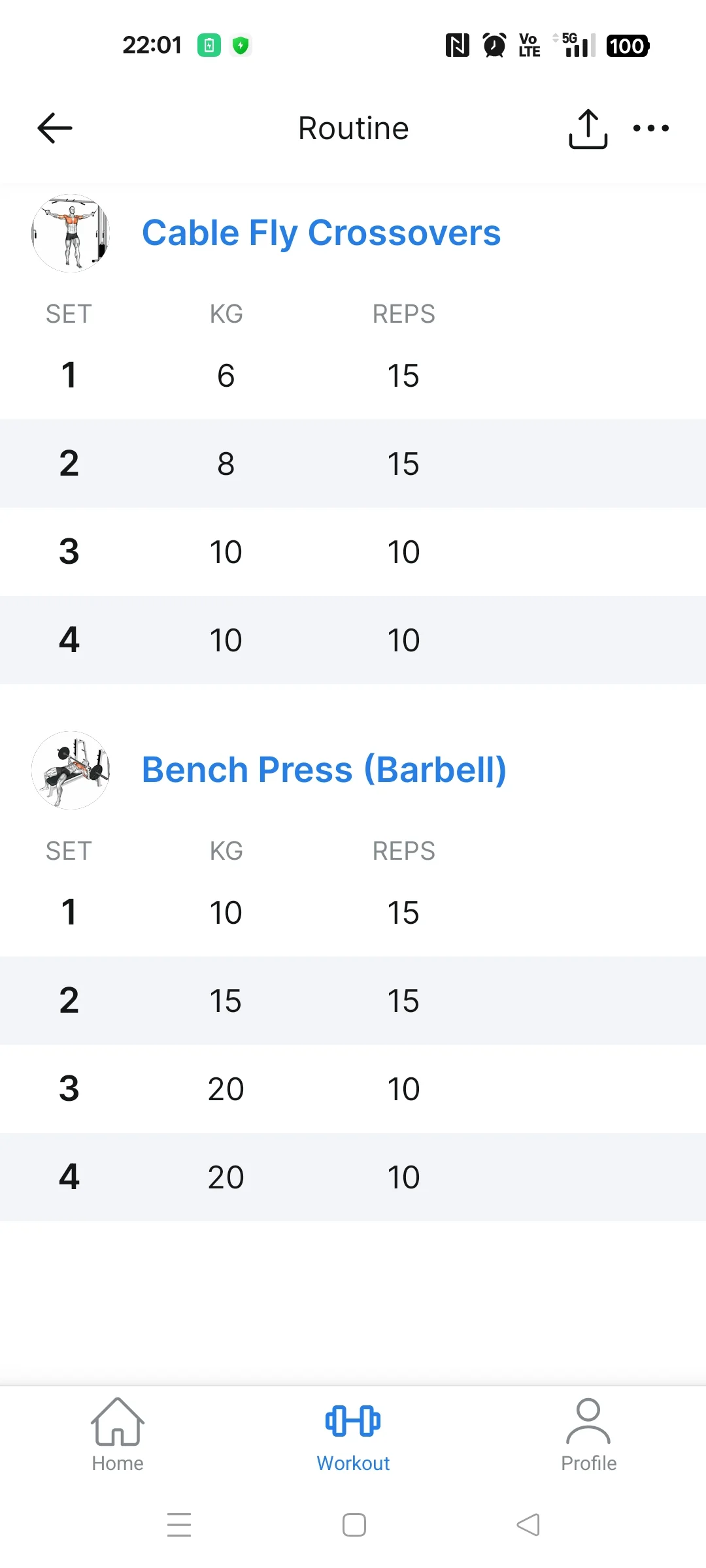Viewport: 706px width, 1568px height.
Task: Tap the NFC status bar icon
Action: point(457,46)
